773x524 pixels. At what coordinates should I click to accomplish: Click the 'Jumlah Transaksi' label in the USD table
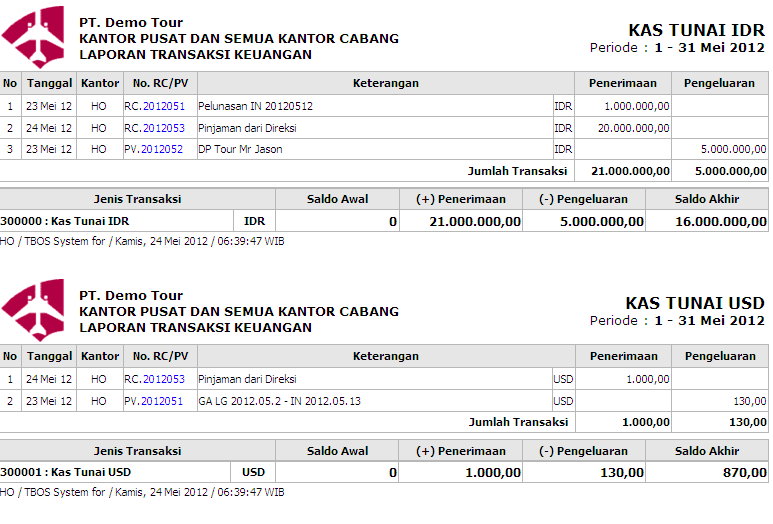pyautogui.click(x=518, y=422)
